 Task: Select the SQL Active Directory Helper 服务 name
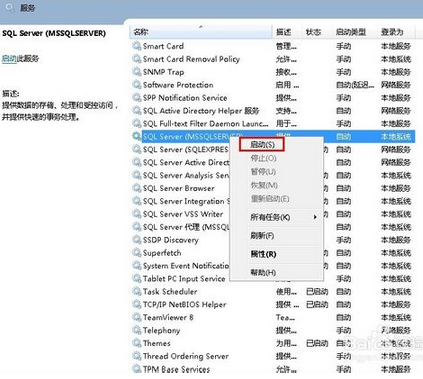201,111
